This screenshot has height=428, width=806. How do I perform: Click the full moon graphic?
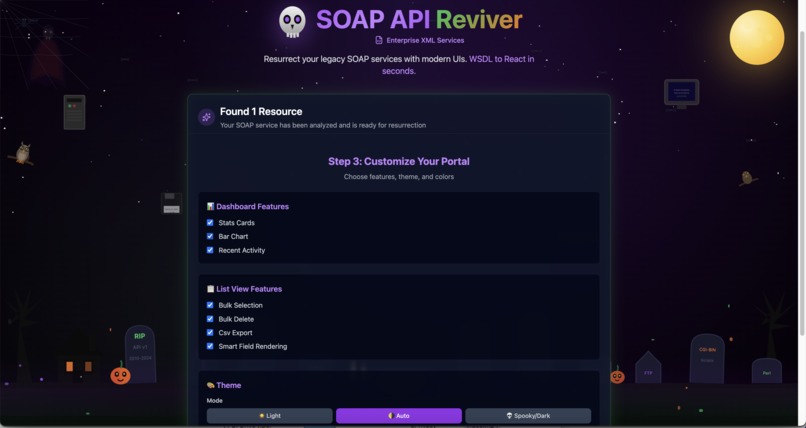(x=757, y=38)
